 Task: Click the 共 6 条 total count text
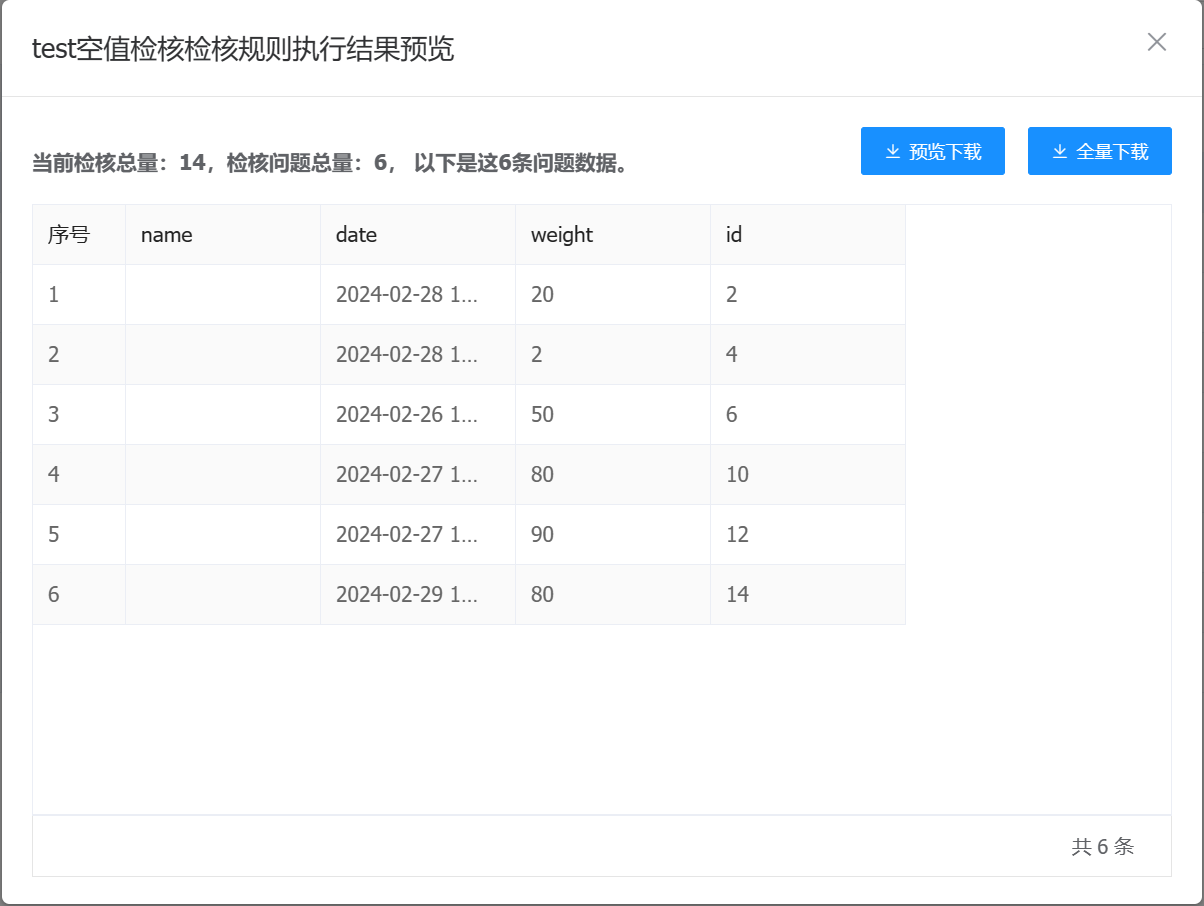(1102, 847)
